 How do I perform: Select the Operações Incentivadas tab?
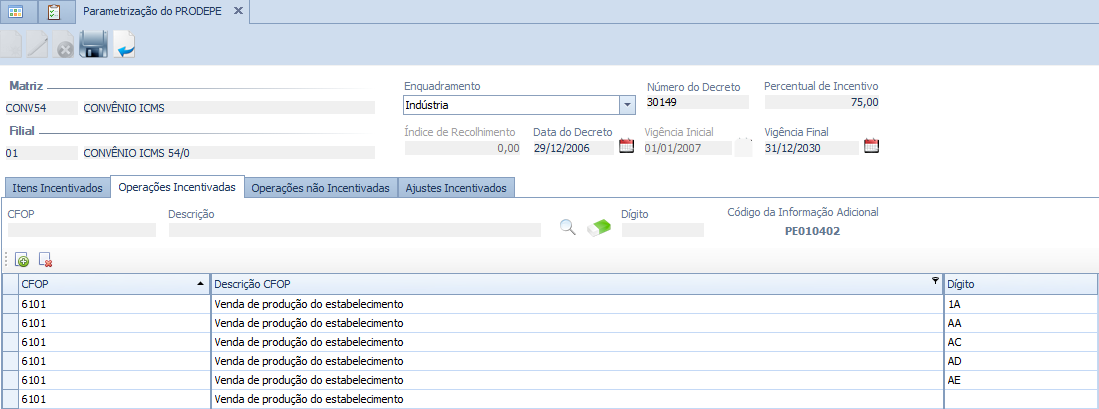177,187
